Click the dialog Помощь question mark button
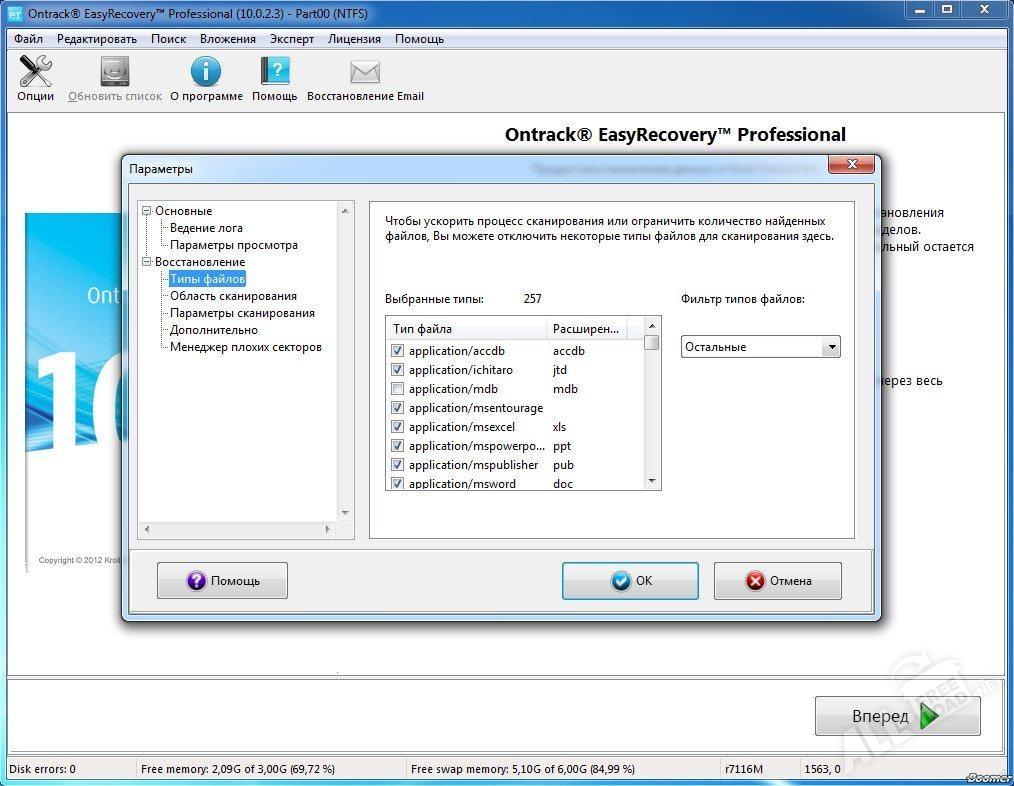Viewport: 1014px width, 786px height. [222, 581]
